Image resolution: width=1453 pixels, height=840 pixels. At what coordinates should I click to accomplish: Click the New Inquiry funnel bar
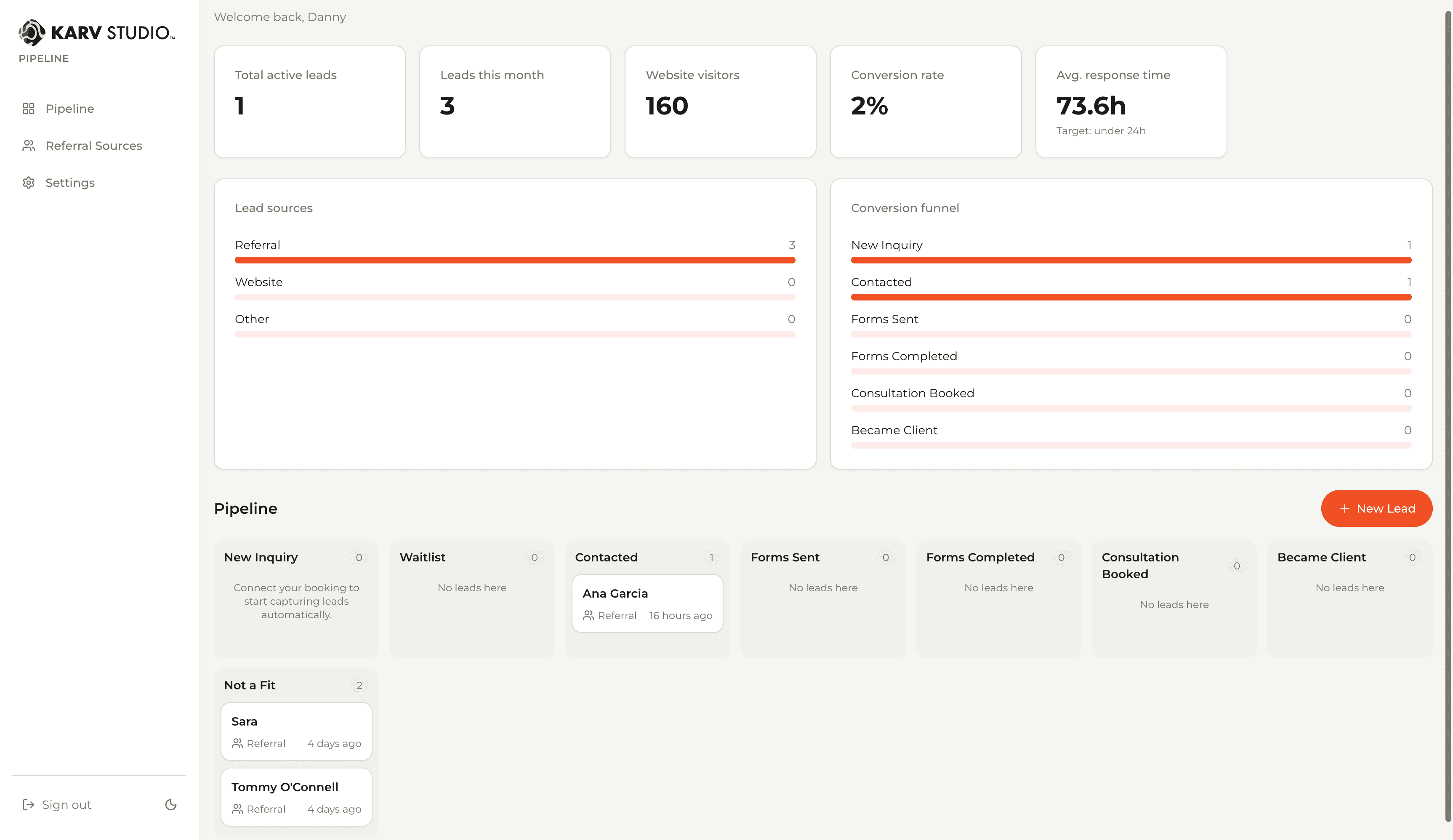[x=1131, y=260]
